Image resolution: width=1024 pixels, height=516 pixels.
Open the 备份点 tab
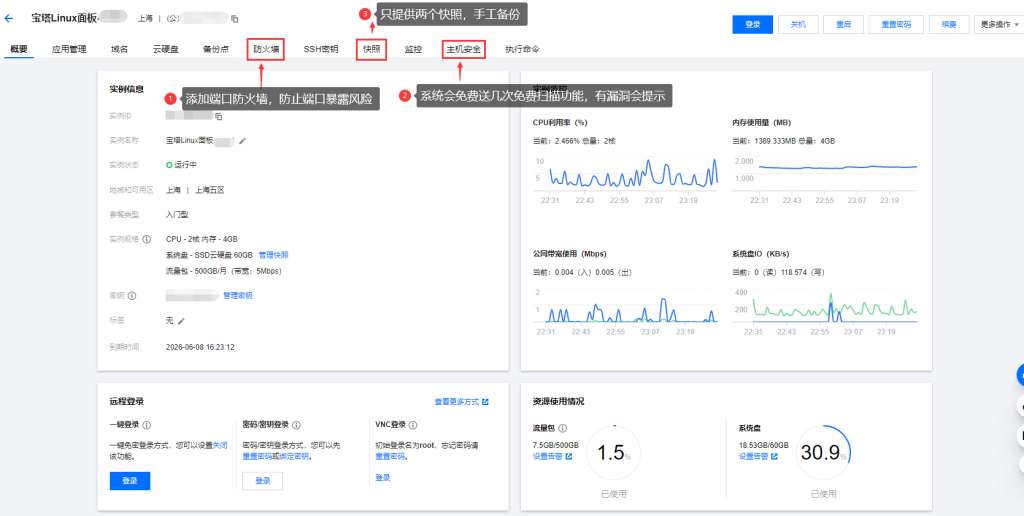pyautogui.click(x=216, y=49)
